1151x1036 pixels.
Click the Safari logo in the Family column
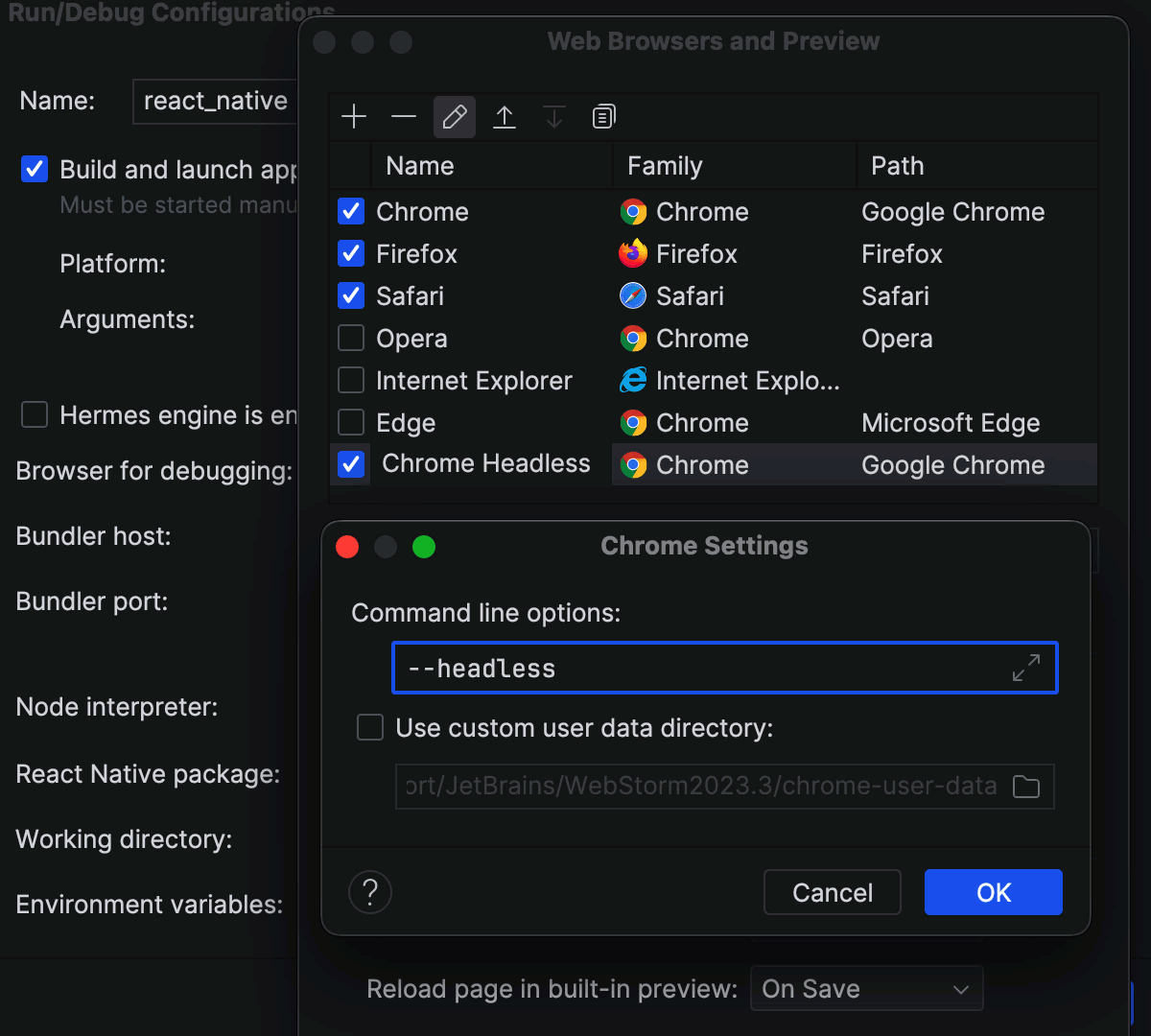[x=633, y=295]
